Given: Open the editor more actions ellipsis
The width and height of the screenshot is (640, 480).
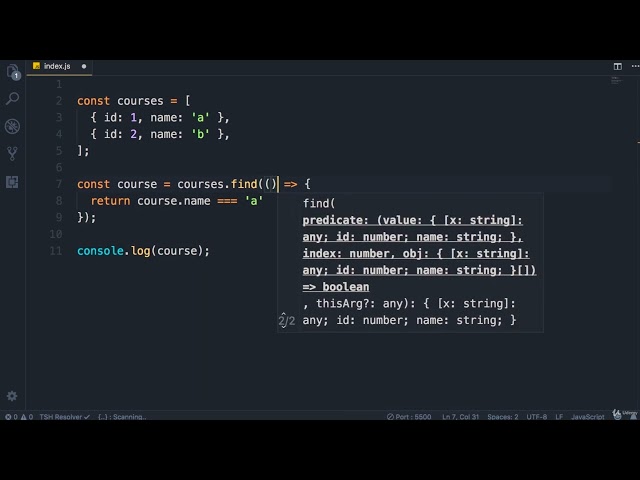Looking at the screenshot, I should (635, 66).
